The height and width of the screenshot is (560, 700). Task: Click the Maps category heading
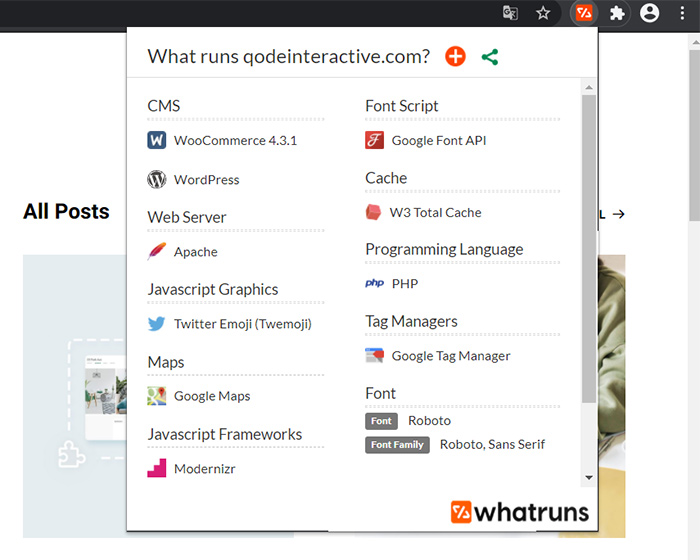pos(166,362)
